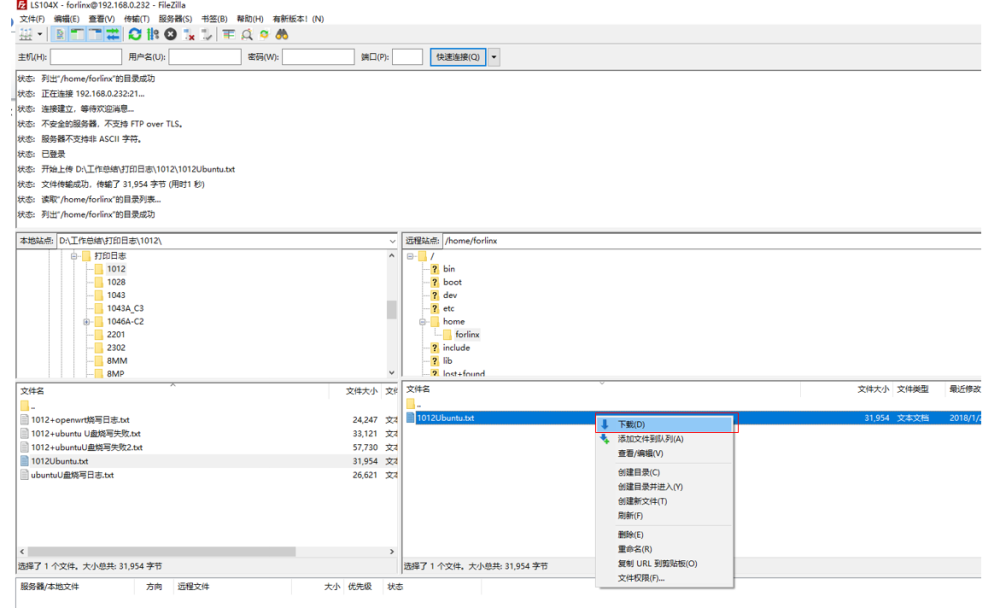The image size is (1000, 608).
Task: Click the local file list horizontal scrollbar
Action: tap(200, 551)
